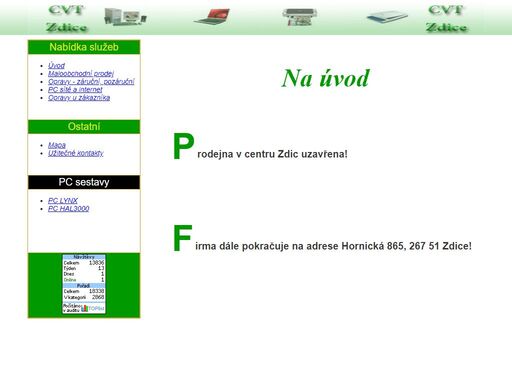Click the TOPlist logo in counter
The image size is (512, 384).
pos(93,309)
